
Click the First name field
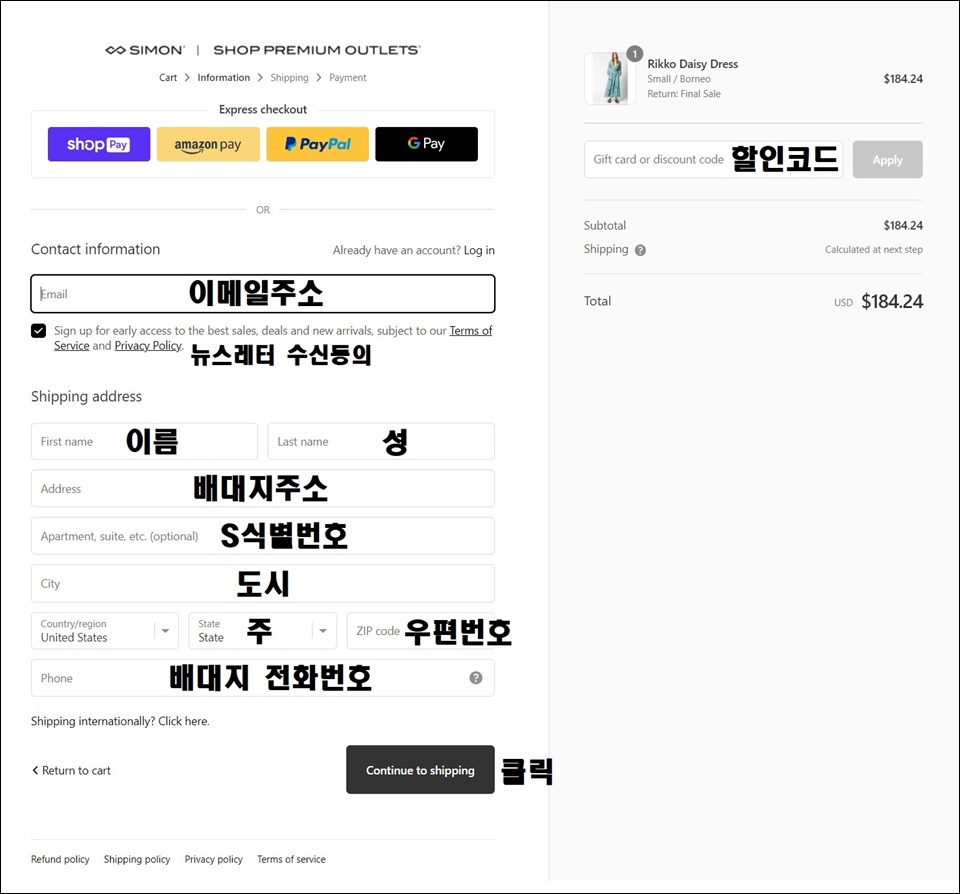(x=144, y=441)
